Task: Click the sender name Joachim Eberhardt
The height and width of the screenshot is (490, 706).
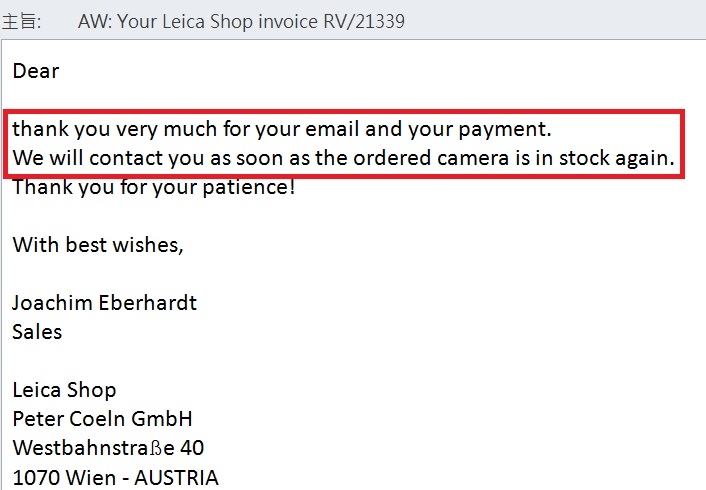Action: (x=104, y=303)
